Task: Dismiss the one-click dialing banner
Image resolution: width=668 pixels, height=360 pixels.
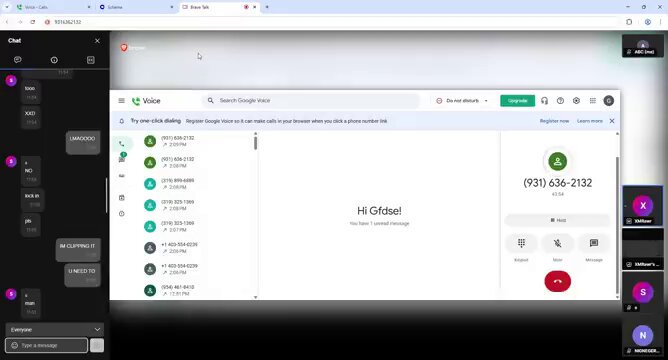Action: 612,121
